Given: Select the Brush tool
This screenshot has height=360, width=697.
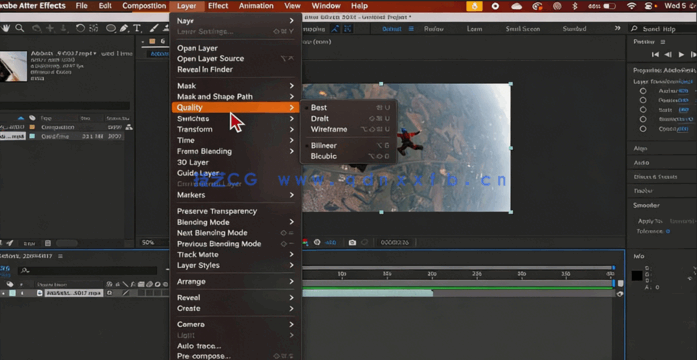Looking at the screenshot, I should 153,28.
